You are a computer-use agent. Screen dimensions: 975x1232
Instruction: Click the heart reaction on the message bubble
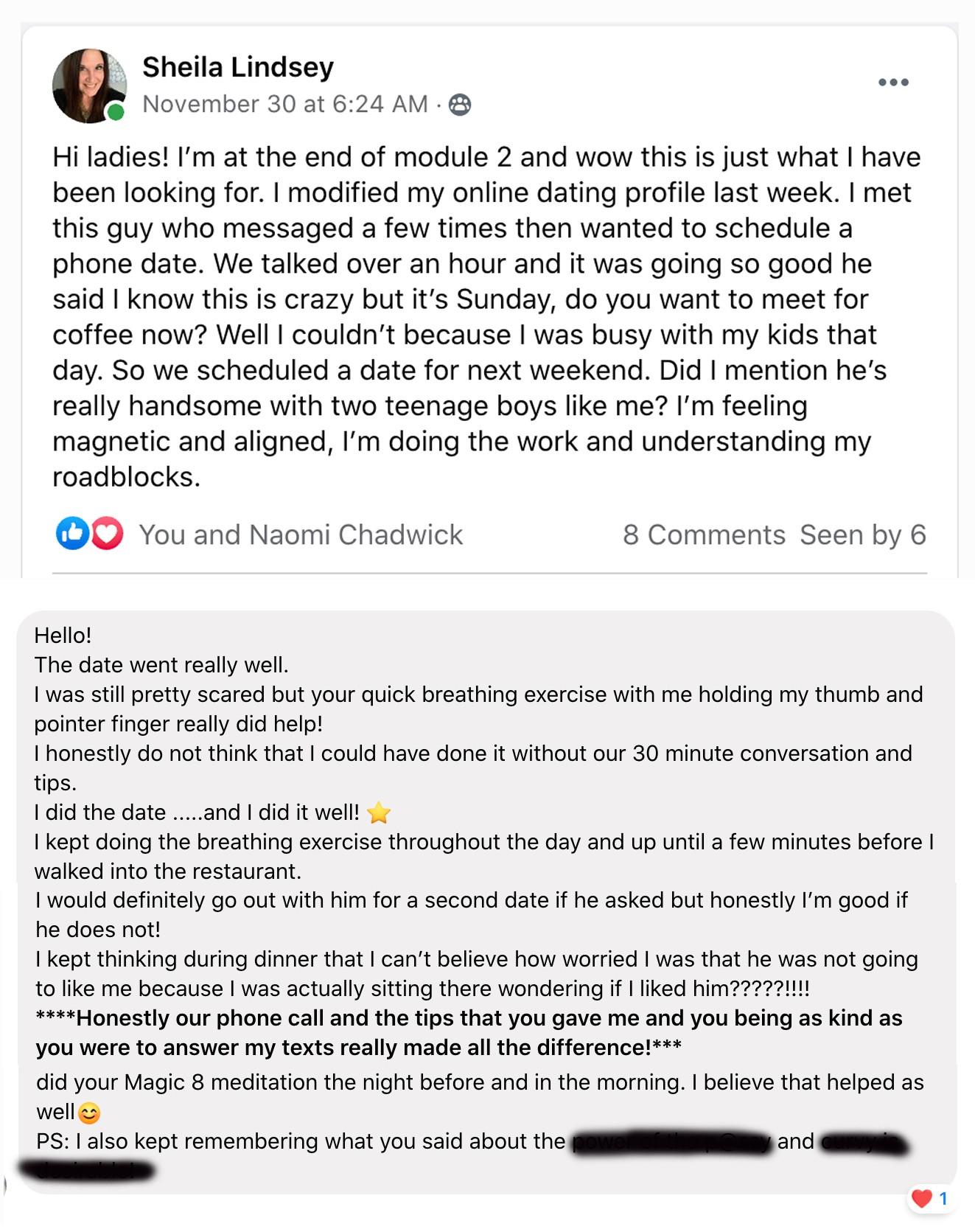922,1198
